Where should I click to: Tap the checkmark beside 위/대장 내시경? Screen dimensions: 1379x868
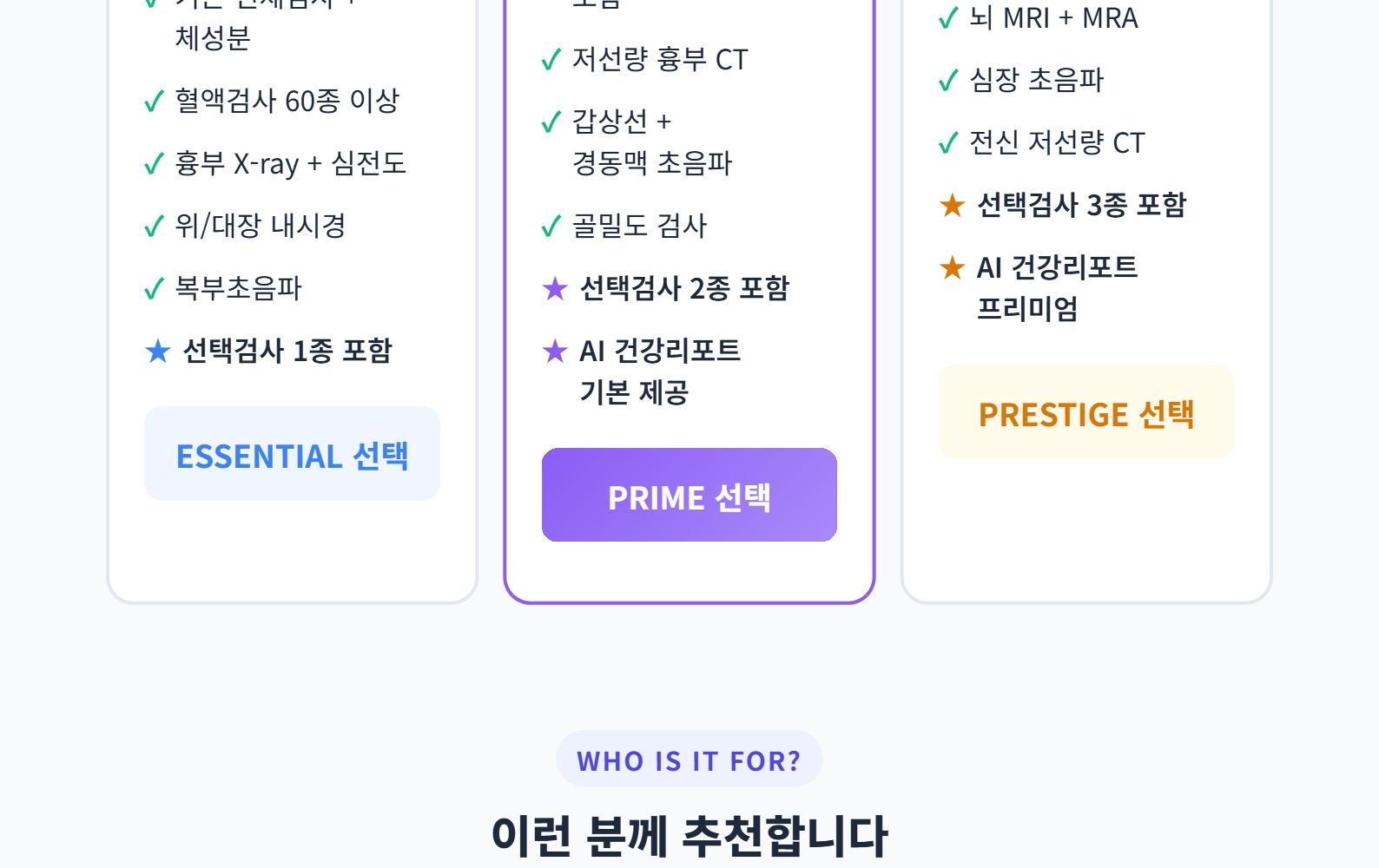click(154, 227)
